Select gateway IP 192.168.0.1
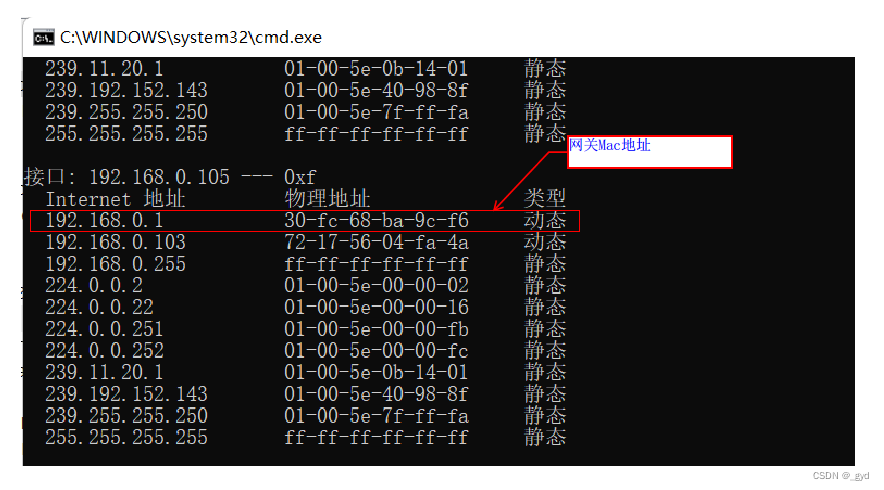This screenshot has height=490, width=884. (x=104, y=220)
